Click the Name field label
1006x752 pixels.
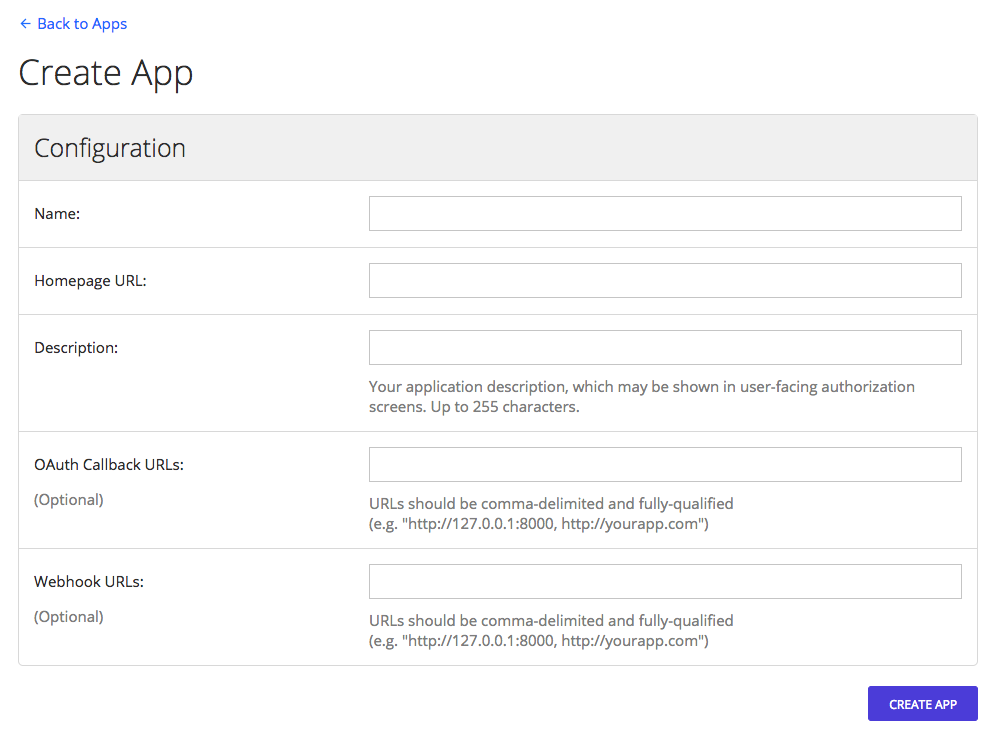click(56, 213)
